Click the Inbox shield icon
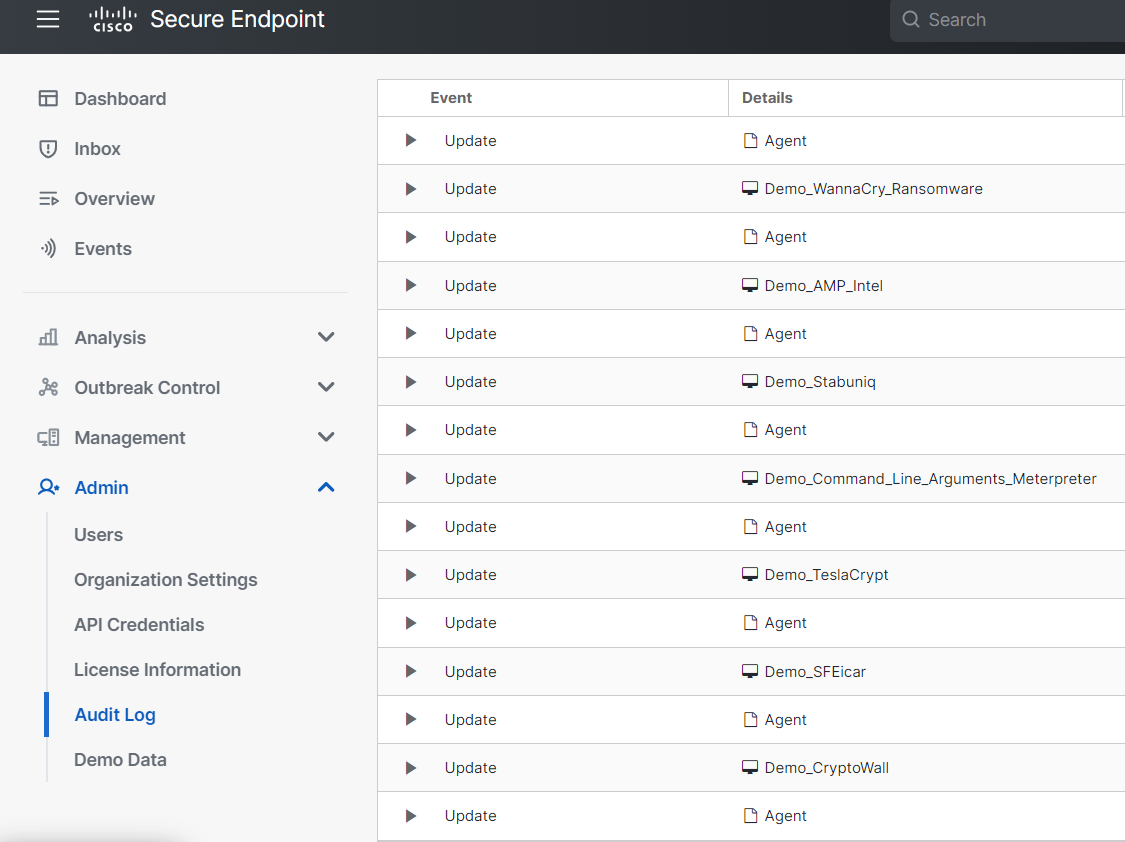This screenshot has height=842, width=1125. tap(48, 149)
